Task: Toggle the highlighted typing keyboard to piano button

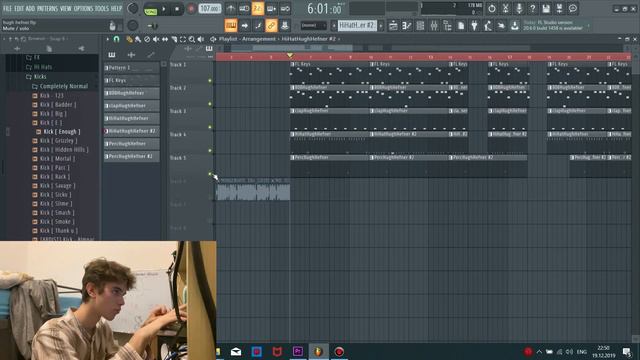Action: pyautogui.click(x=231, y=26)
